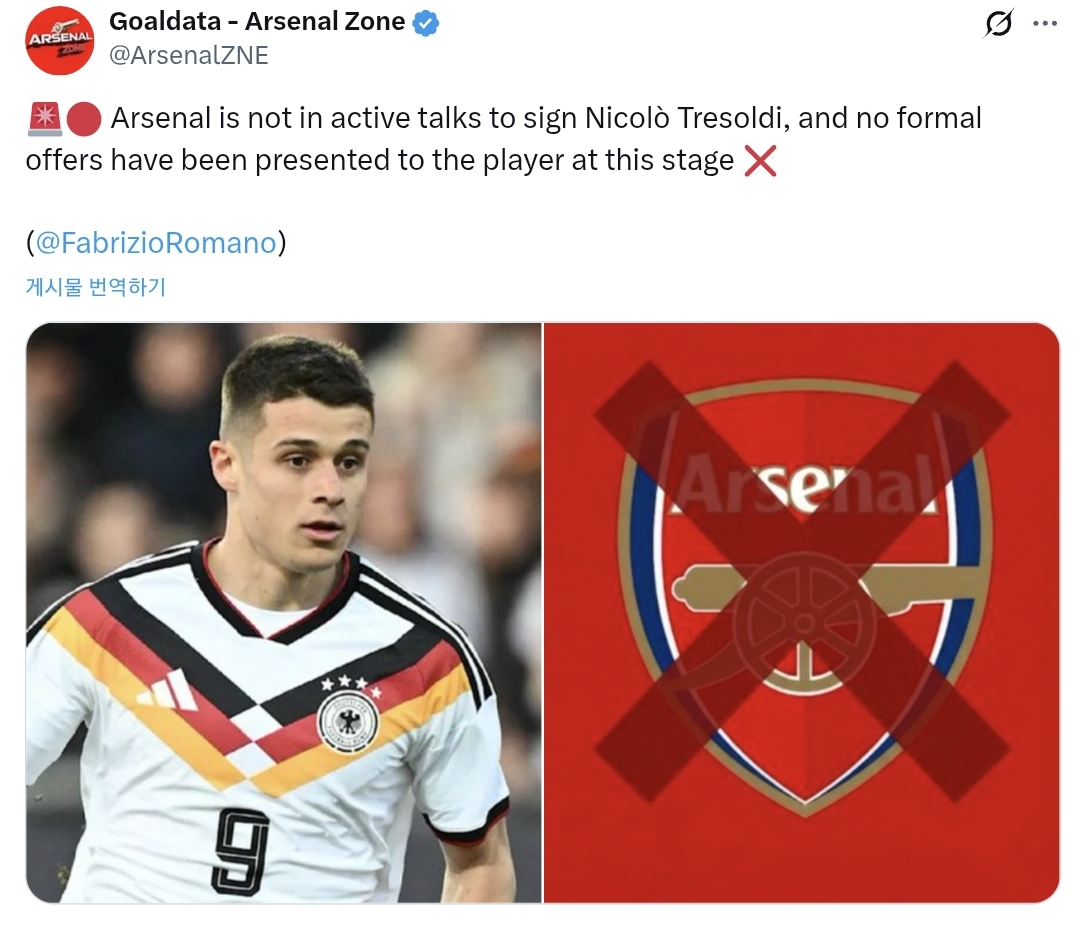Click the blue verified checkmark badge

[427, 23]
